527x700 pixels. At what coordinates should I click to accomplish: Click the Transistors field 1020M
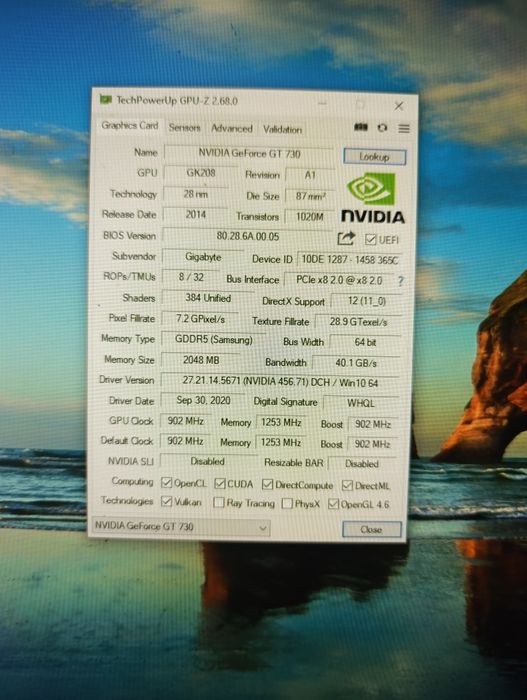tap(310, 217)
